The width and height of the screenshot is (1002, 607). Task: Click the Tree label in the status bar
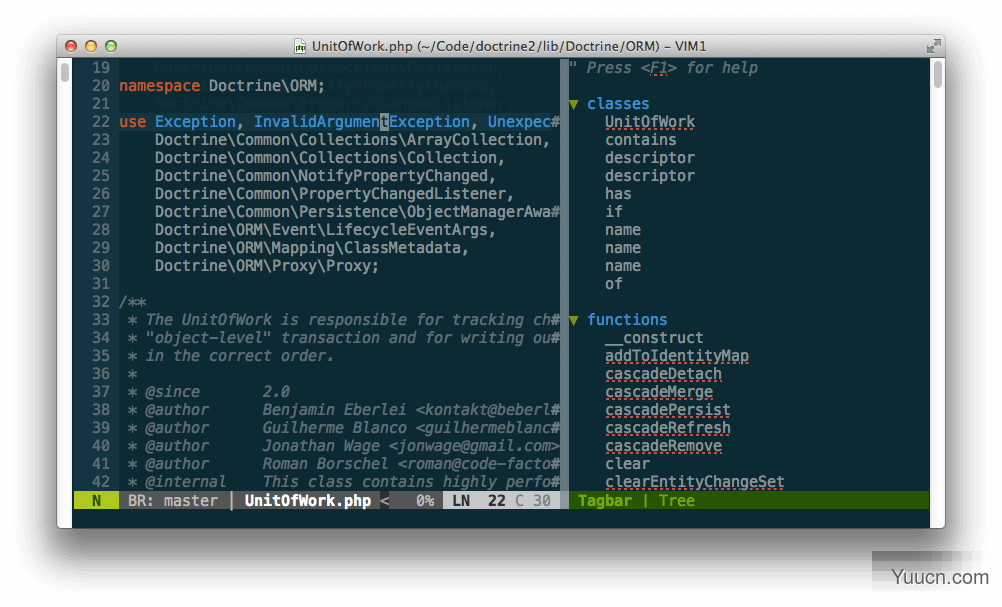click(x=677, y=500)
